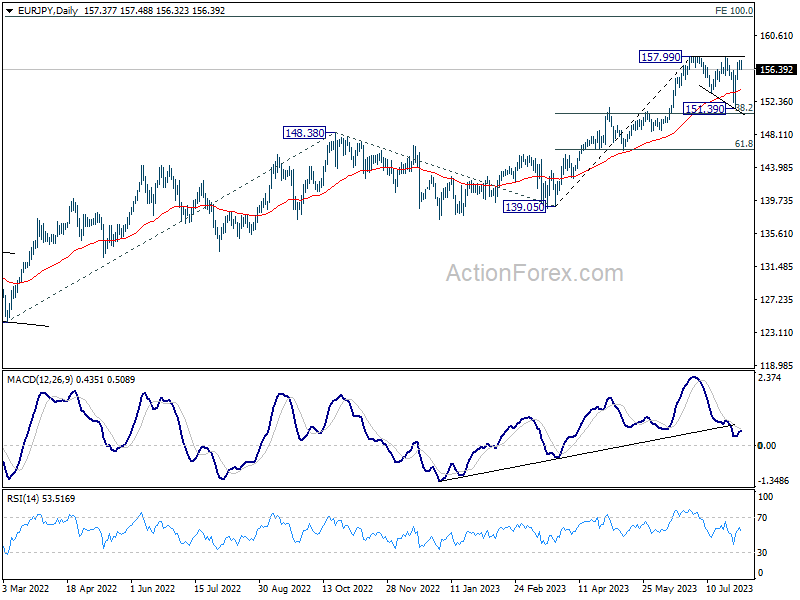Screen dimensions: 800x600
Task: Click the ActionForex.com watermark
Action: [x=535, y=273]
